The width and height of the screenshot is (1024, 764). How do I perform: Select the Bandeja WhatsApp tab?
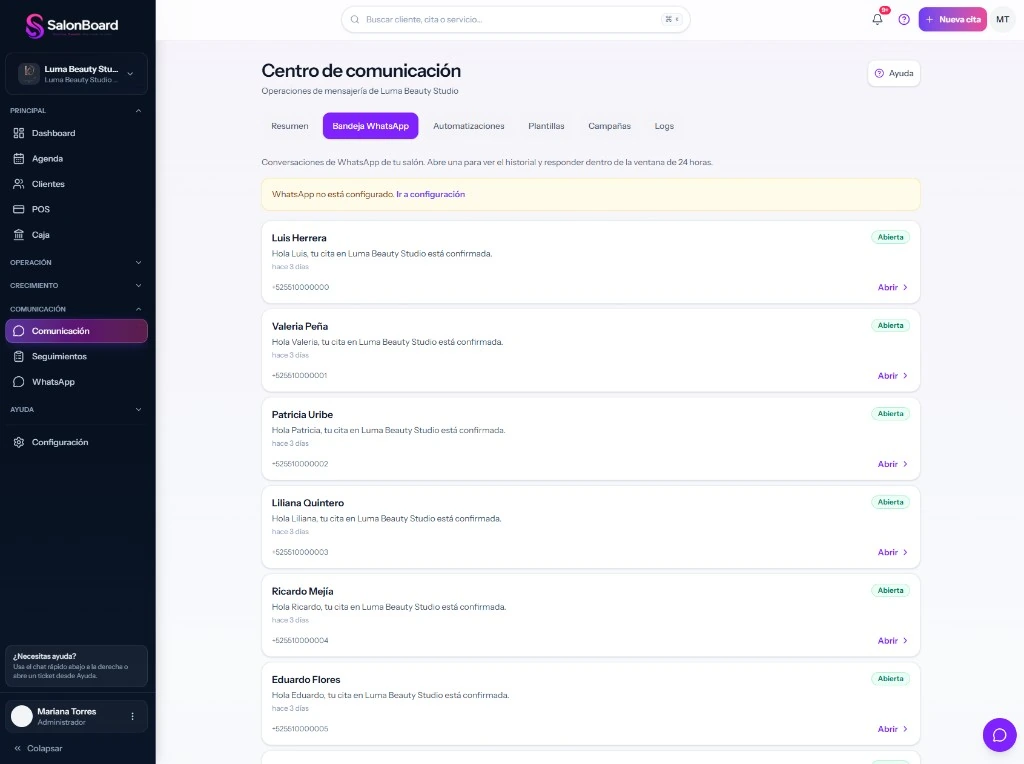pyautogui.click(x=370, y=126)
